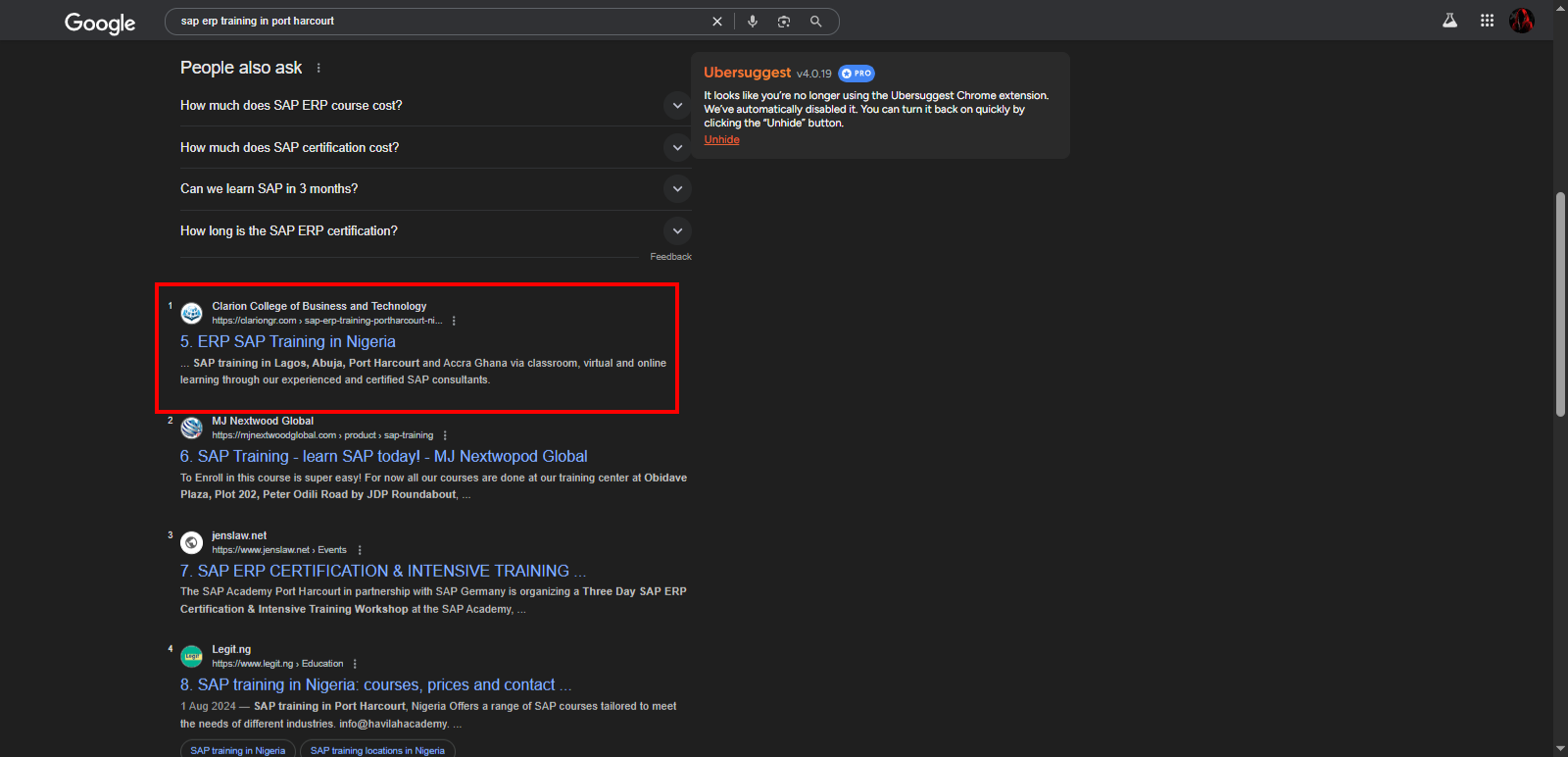Click the Feedback link under People also ask

pos(671,257)
